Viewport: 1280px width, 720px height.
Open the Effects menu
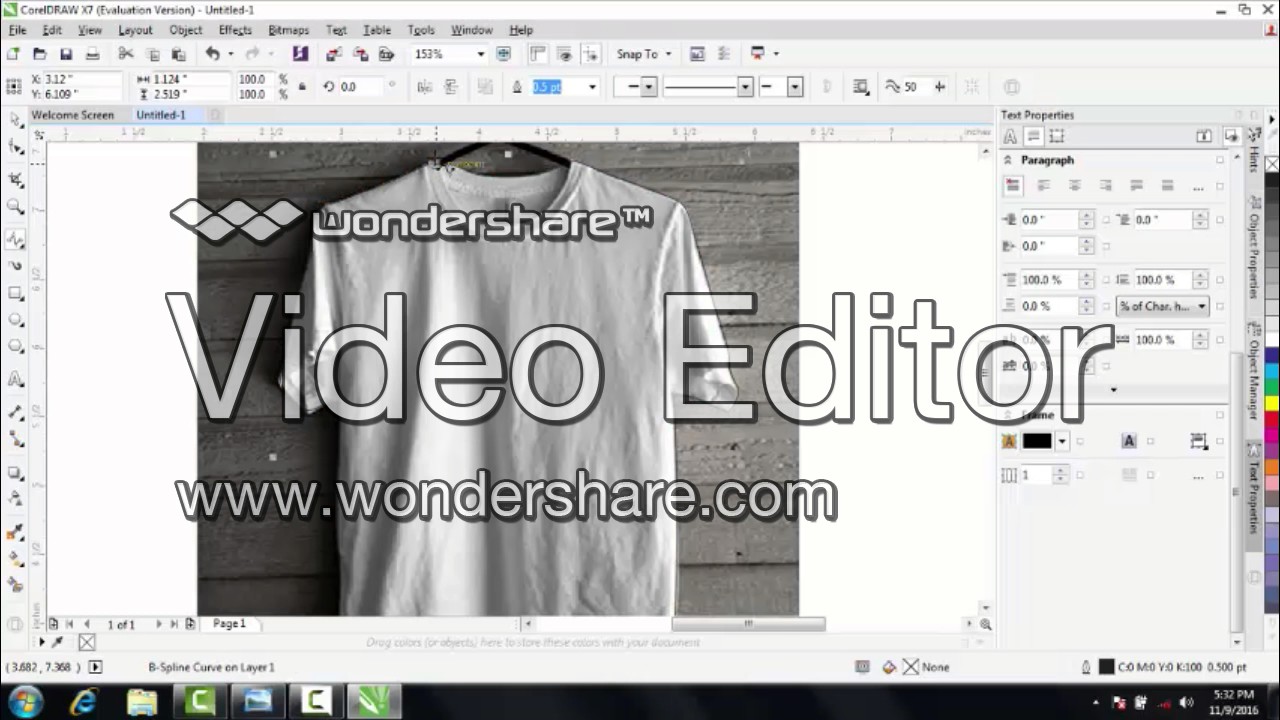click(235, 30)
